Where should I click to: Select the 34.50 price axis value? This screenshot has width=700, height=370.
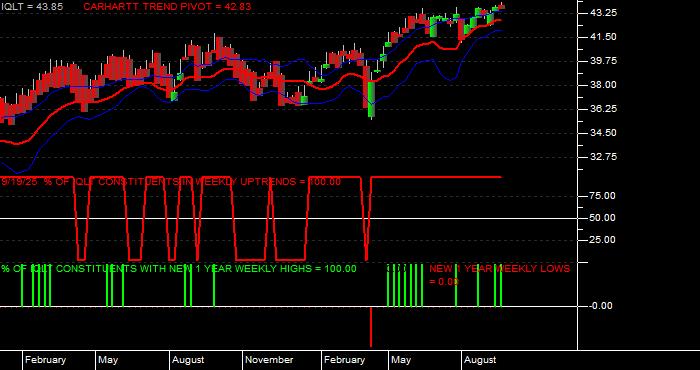click(x=603, y=133)
